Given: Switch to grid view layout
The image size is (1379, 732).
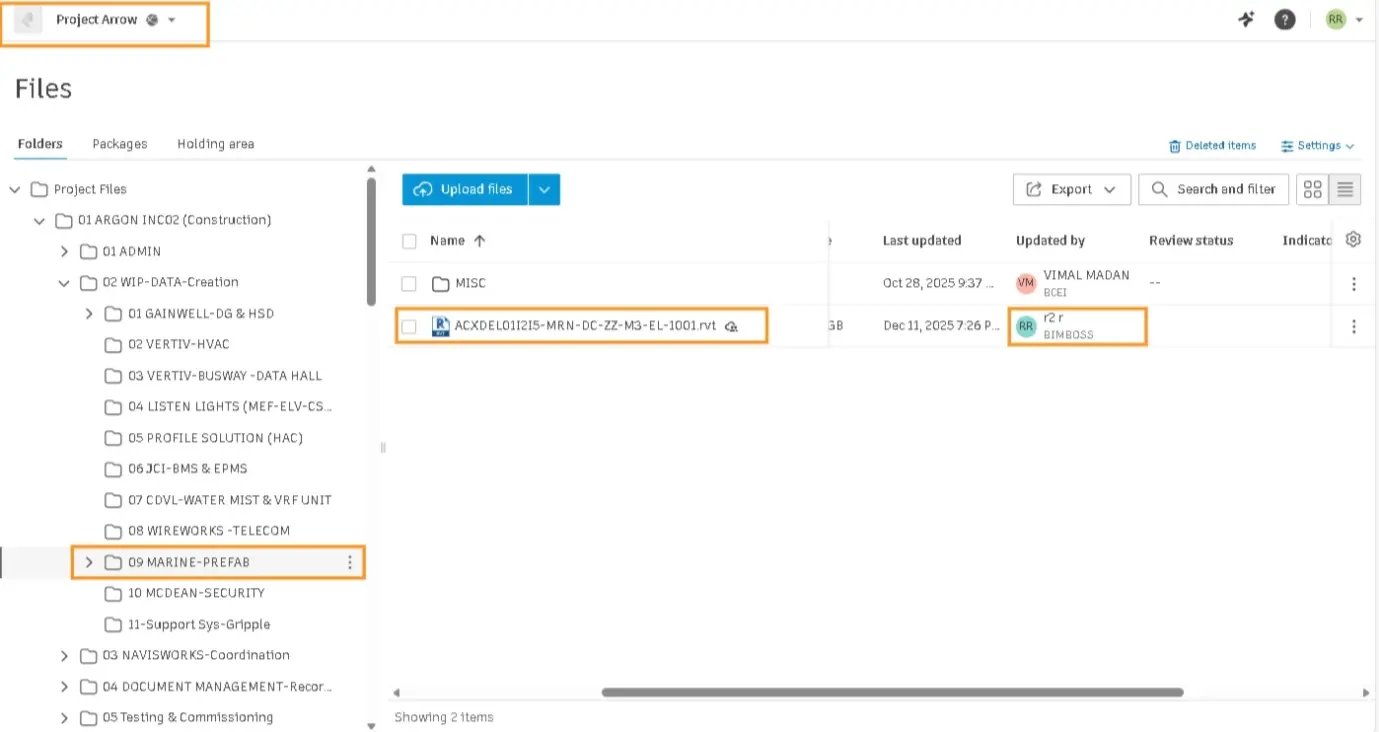Looking at the screenshot, I should pyautogui.click(x=1313, y=189).
